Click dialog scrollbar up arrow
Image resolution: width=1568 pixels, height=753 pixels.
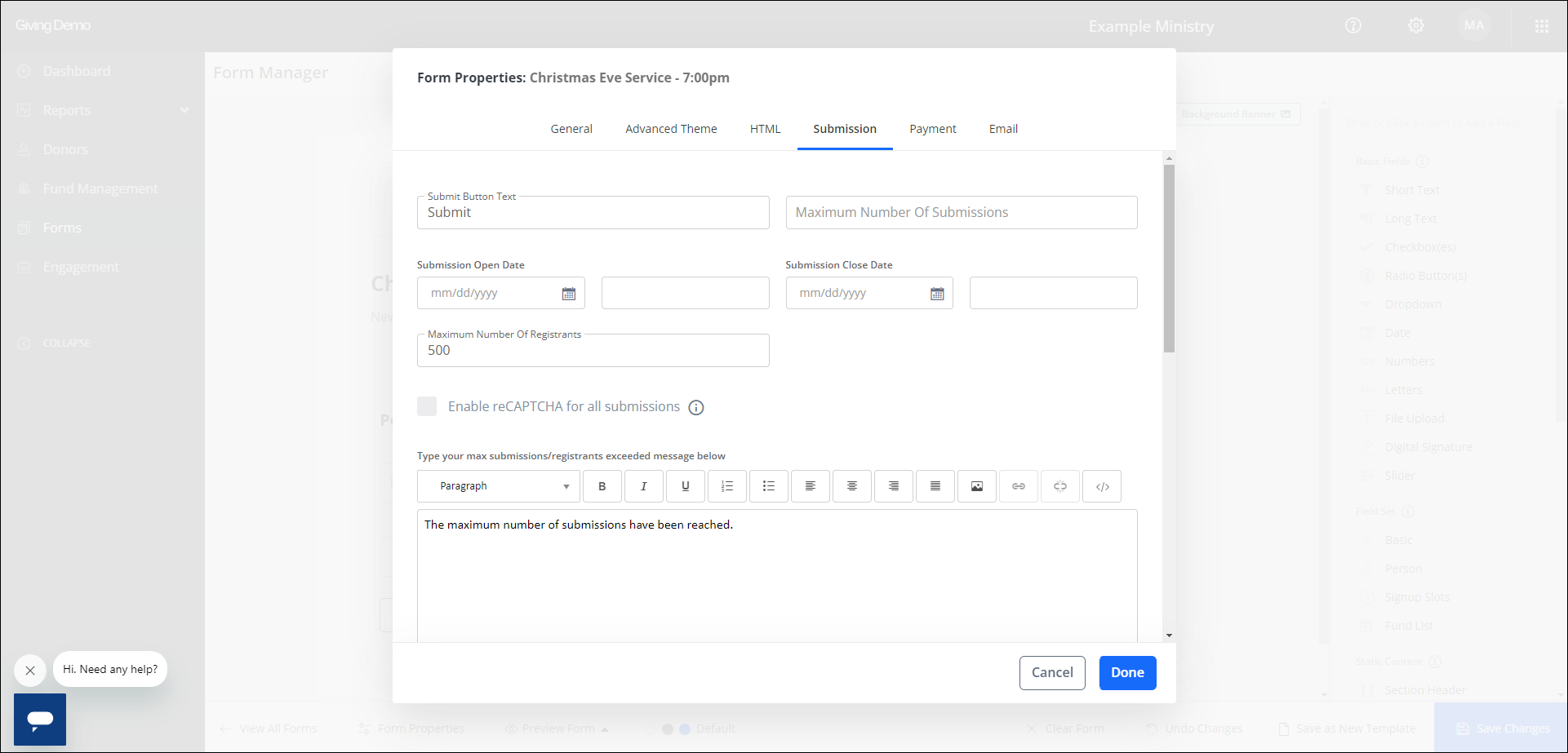pyautogui.click(x=1169, y=158)
